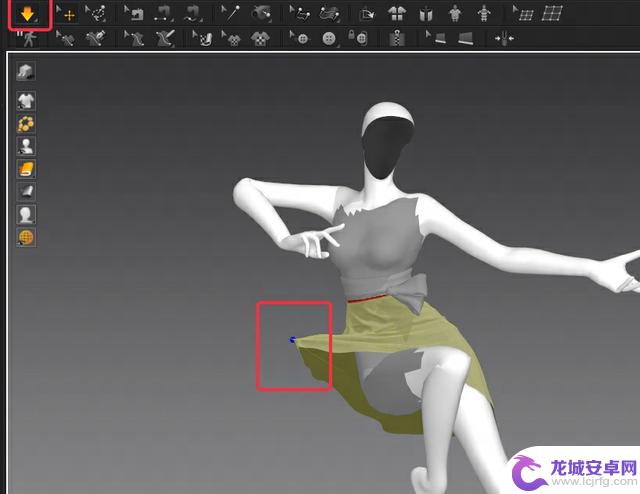640x494 pixels.
Task: Switch the orange fabric Textured Surface icon
Action: [x=26, y=169]
